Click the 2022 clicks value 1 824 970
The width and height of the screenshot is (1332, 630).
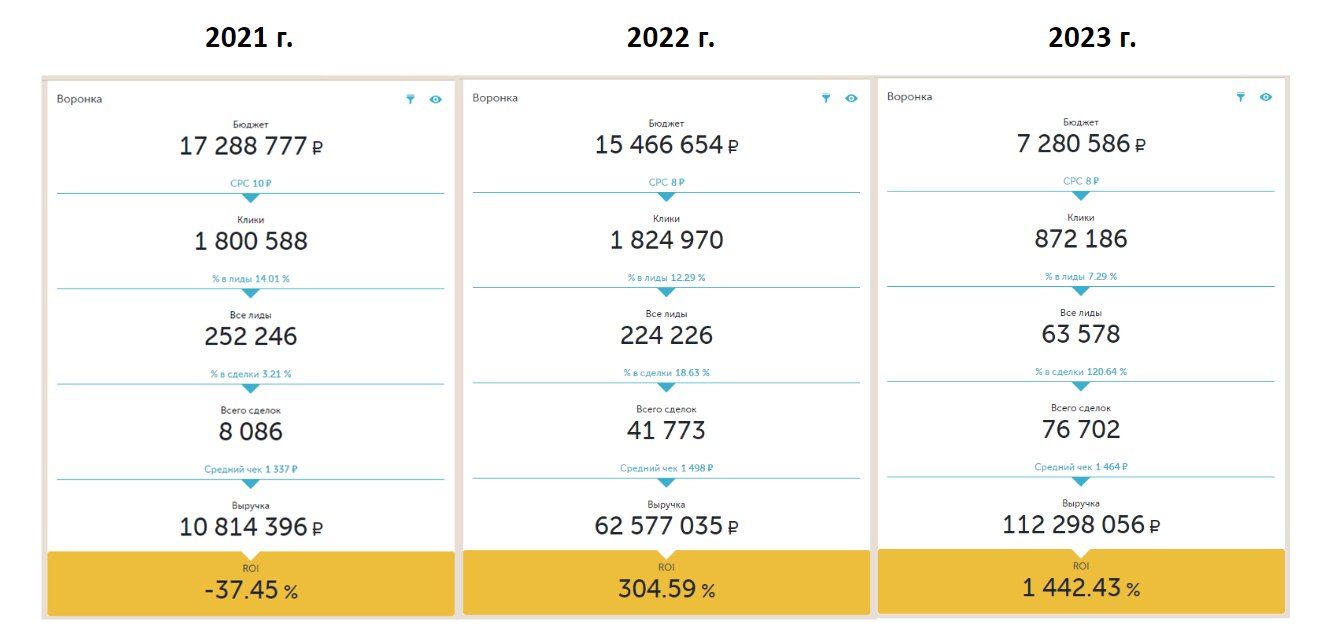pyautogui.click(x=666, y=240)
